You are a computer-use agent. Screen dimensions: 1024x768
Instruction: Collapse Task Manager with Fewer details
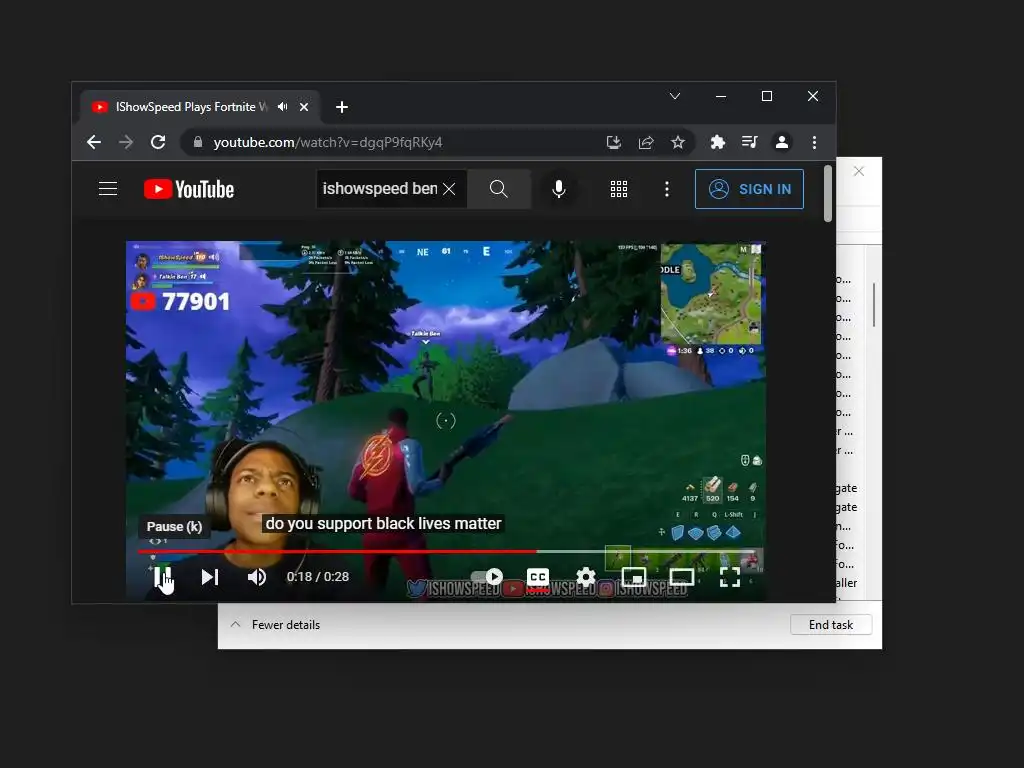[275, 624]
